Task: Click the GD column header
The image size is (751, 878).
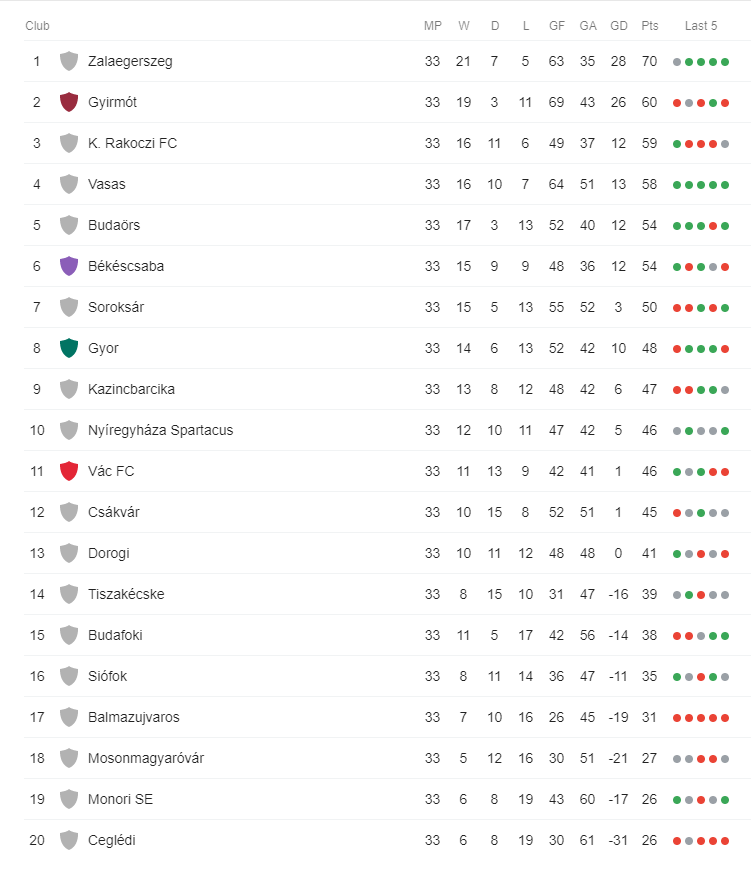Action: click(619, 26)
